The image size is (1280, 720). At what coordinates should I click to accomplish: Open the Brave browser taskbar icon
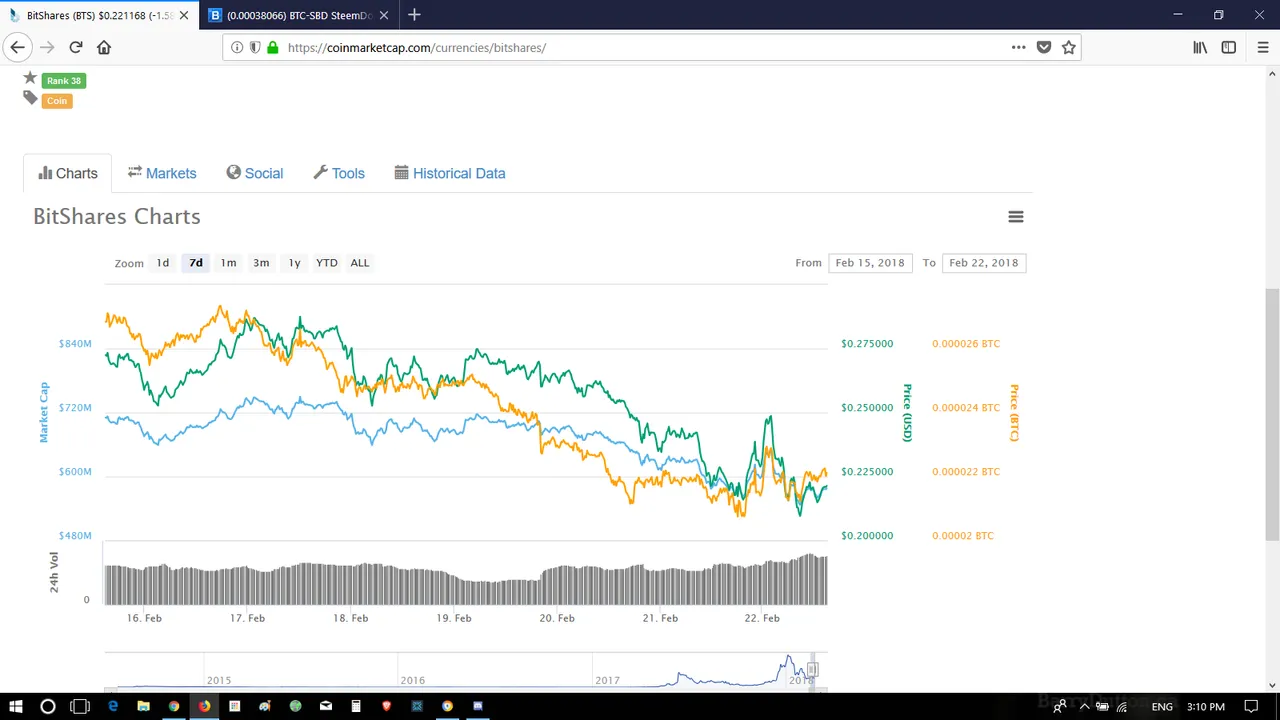coord(386,706)
